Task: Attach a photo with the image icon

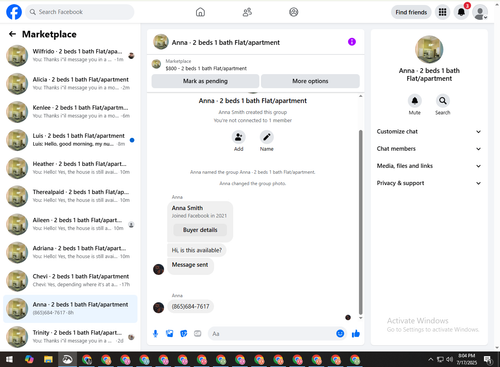Action: pos(170,333)
